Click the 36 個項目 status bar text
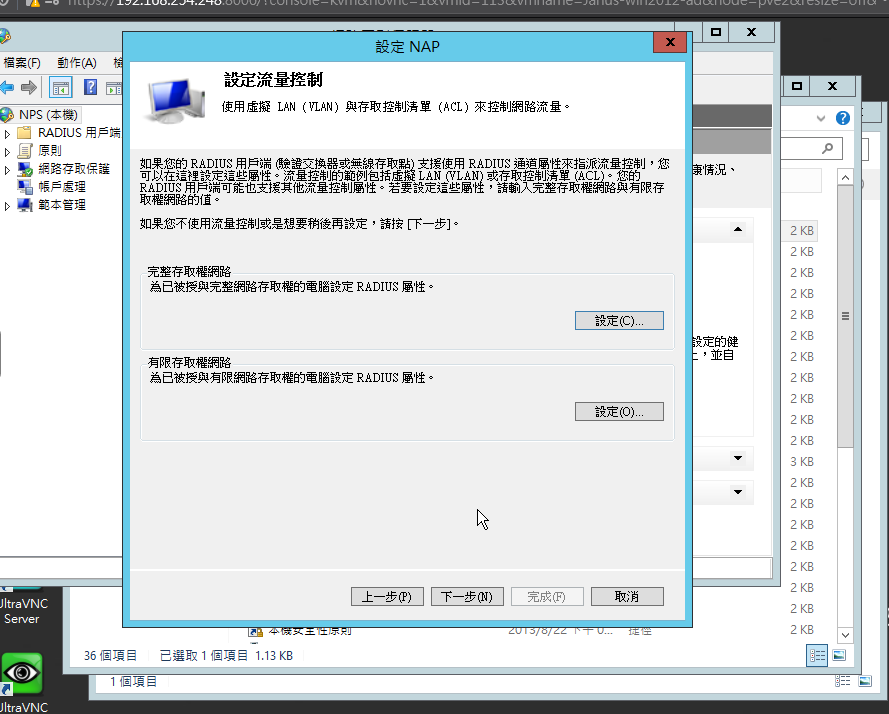889x714 pixels. 111,656
